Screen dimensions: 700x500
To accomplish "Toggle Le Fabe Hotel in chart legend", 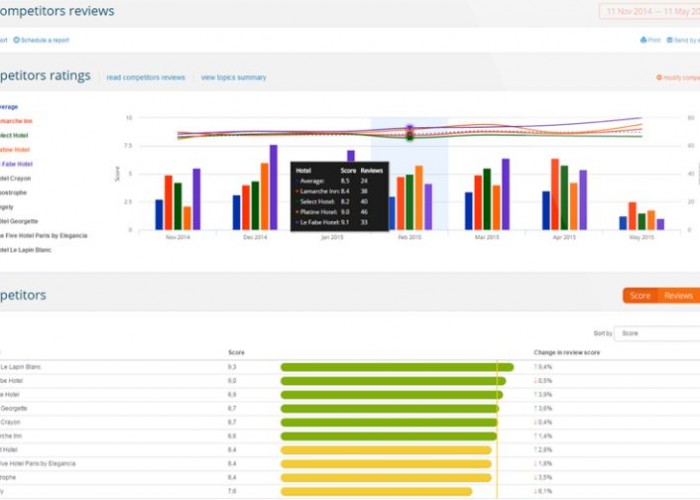I will click(16, 164).
